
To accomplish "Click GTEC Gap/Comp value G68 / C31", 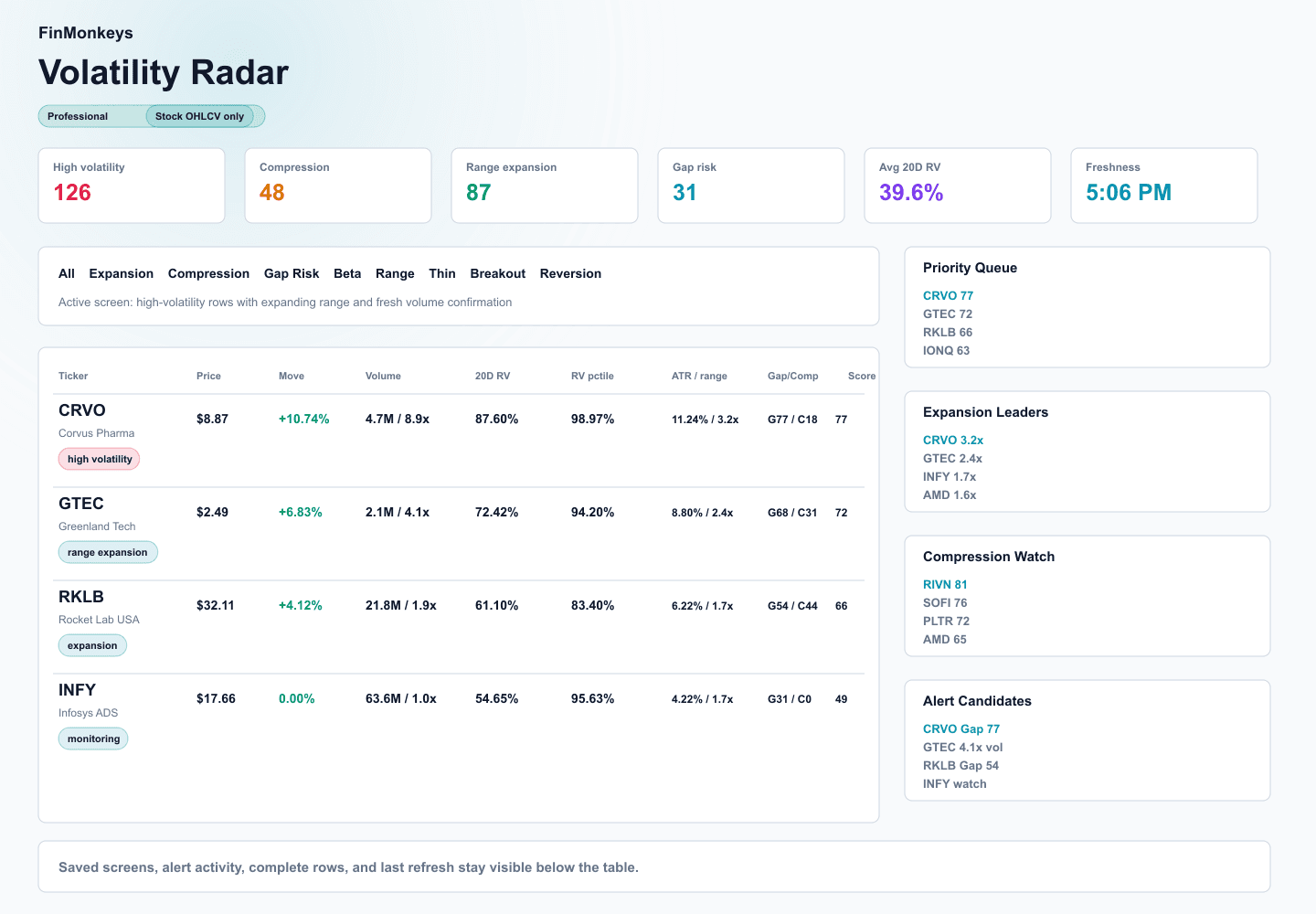I will 792,513.
